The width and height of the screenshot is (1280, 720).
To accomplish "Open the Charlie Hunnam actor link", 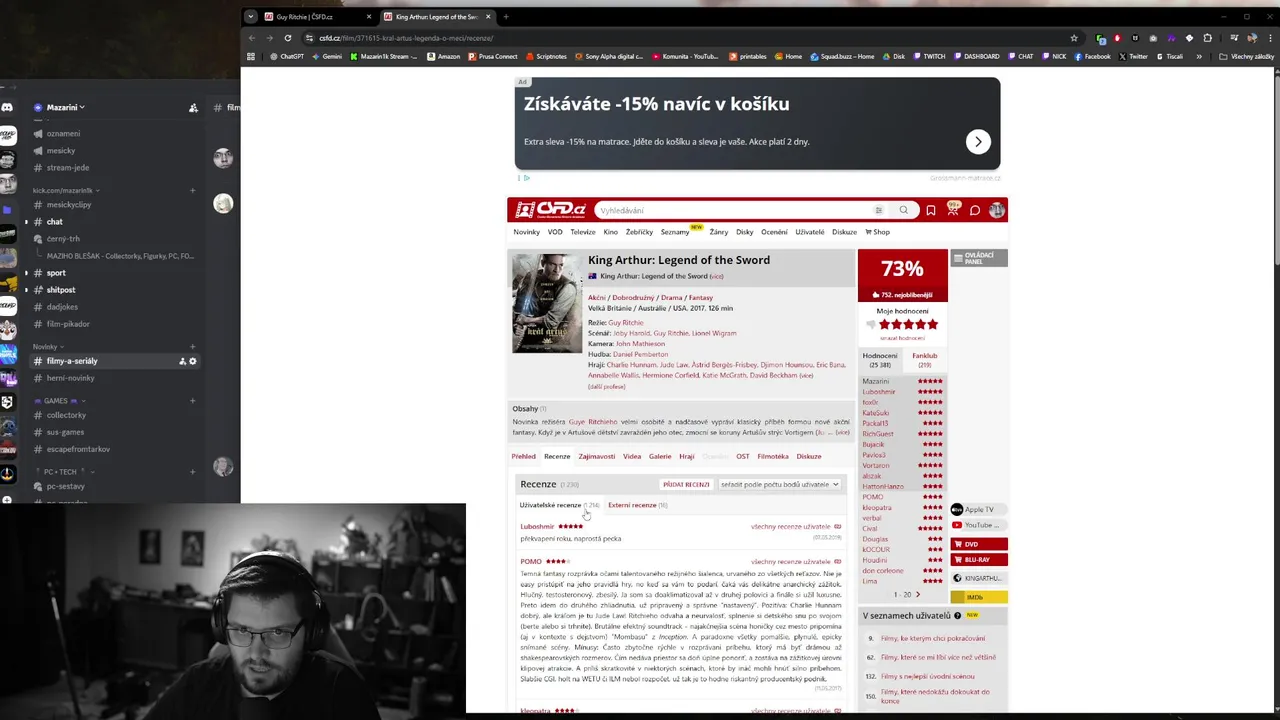I will coord(631,365).
